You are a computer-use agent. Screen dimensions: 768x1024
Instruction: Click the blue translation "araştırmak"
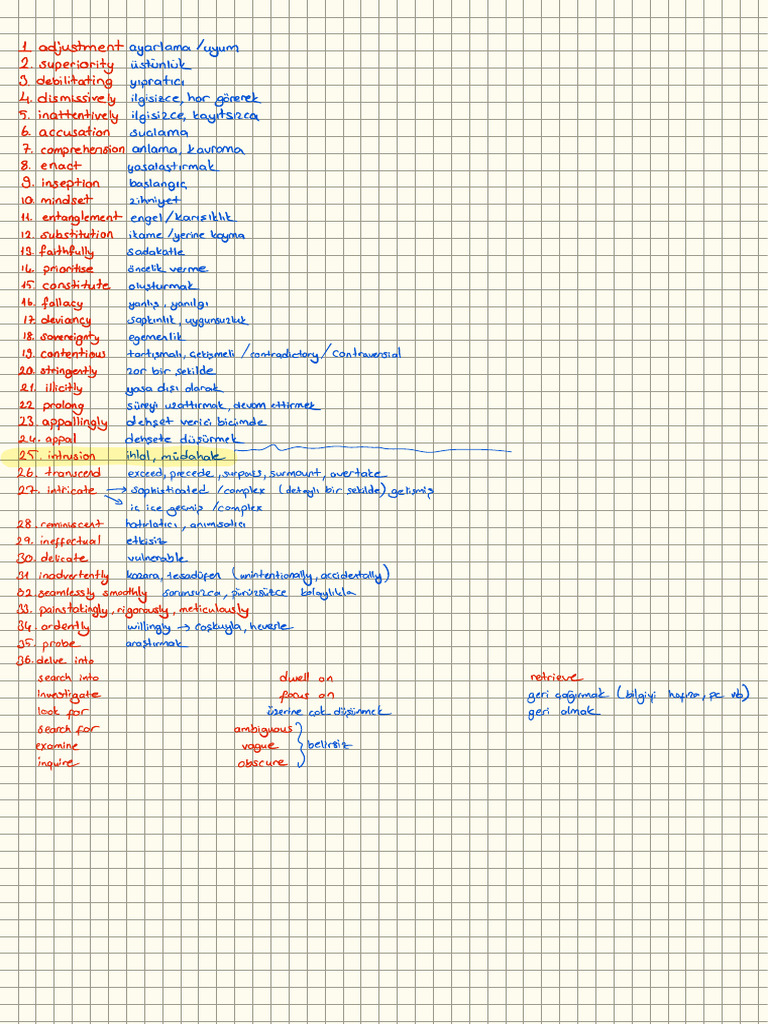click(x=157, y=645)
